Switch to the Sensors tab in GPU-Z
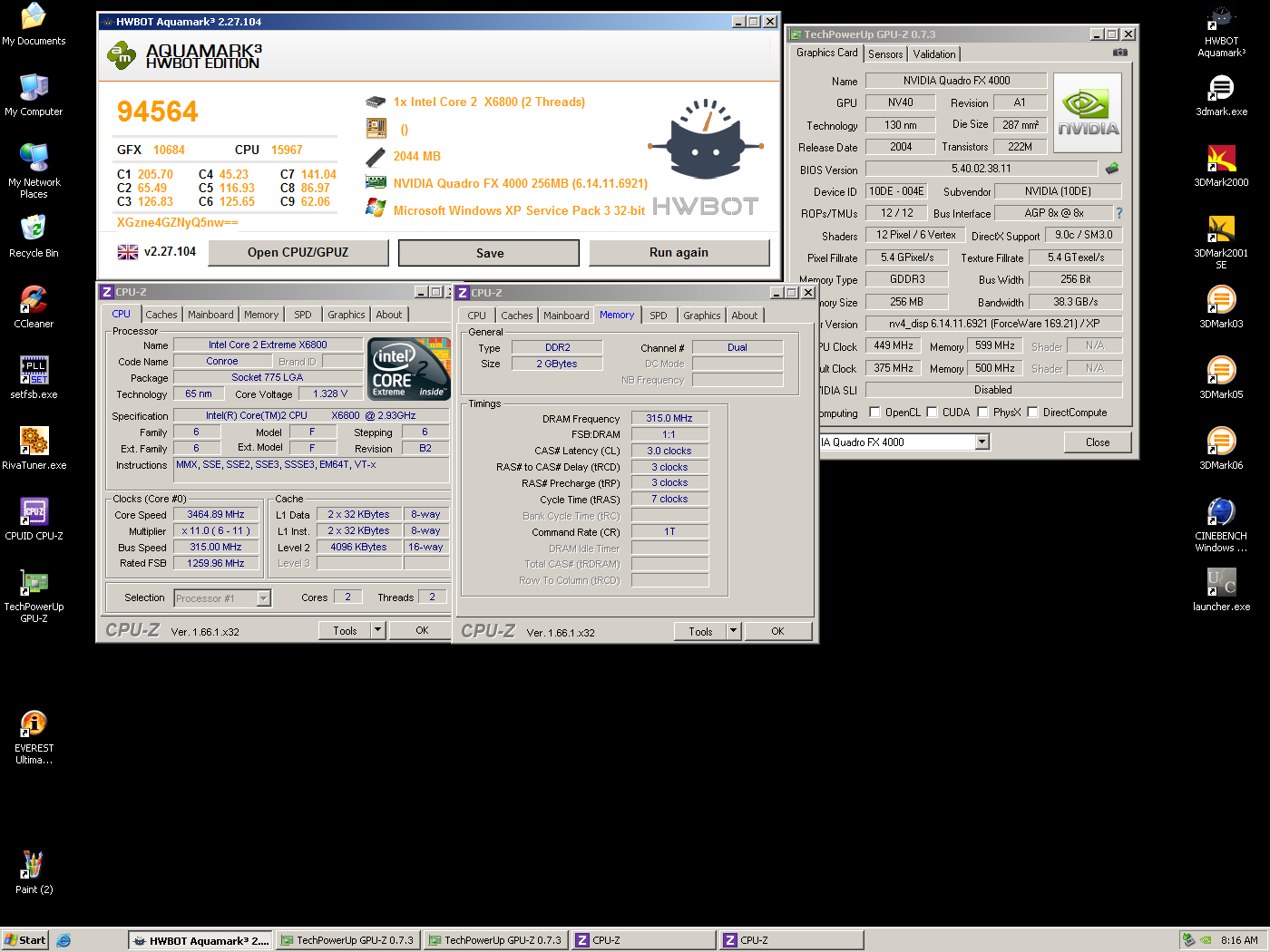This screenshot has height=952, width=1270. 885,54
